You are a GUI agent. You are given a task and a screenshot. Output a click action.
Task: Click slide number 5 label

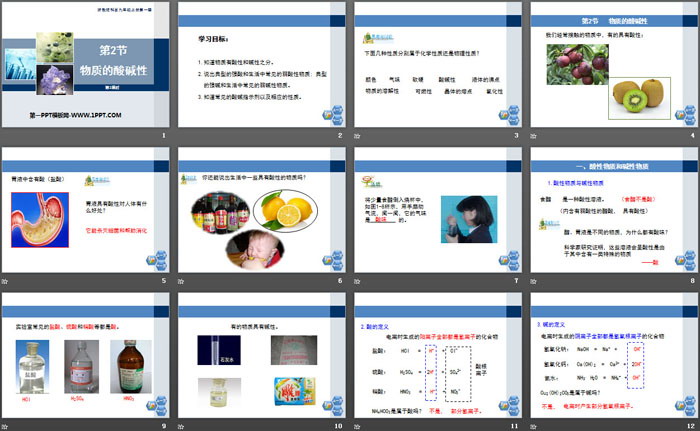click(164, 280)
